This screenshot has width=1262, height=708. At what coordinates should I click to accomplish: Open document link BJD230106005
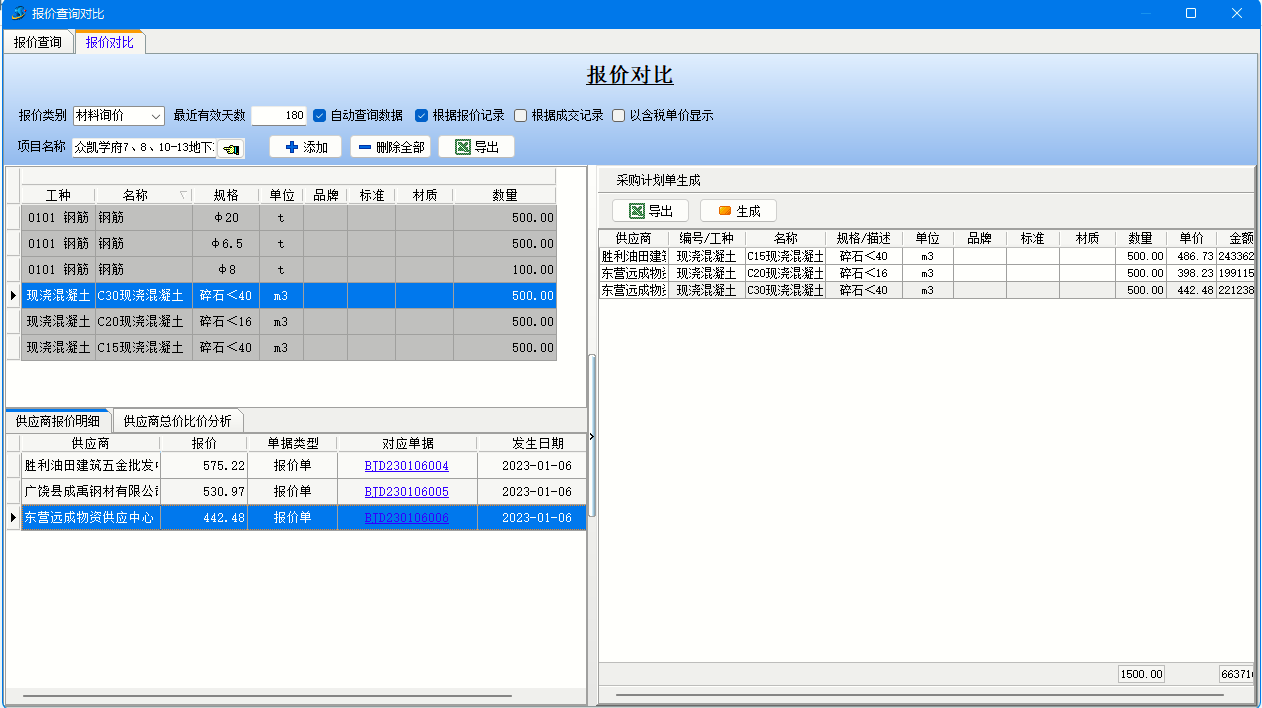[406, 492]
